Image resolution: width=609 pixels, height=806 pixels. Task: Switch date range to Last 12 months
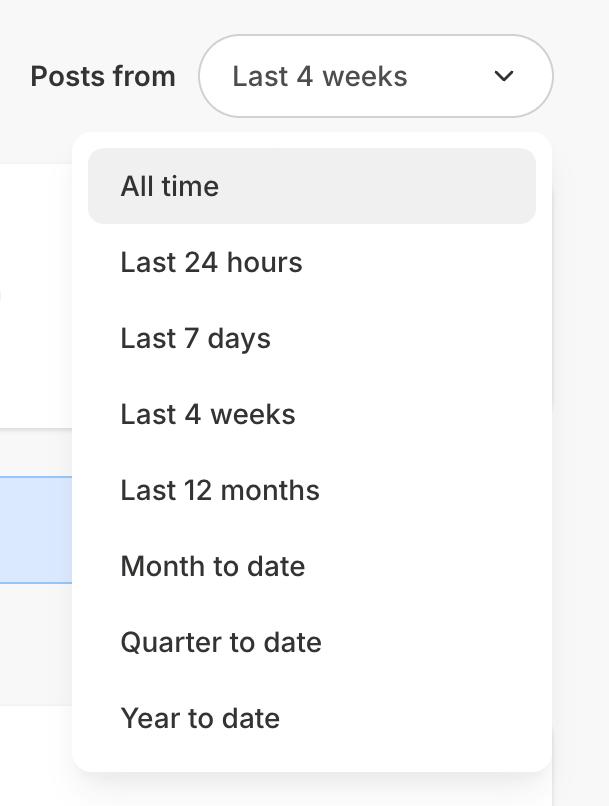coord(312,490)
